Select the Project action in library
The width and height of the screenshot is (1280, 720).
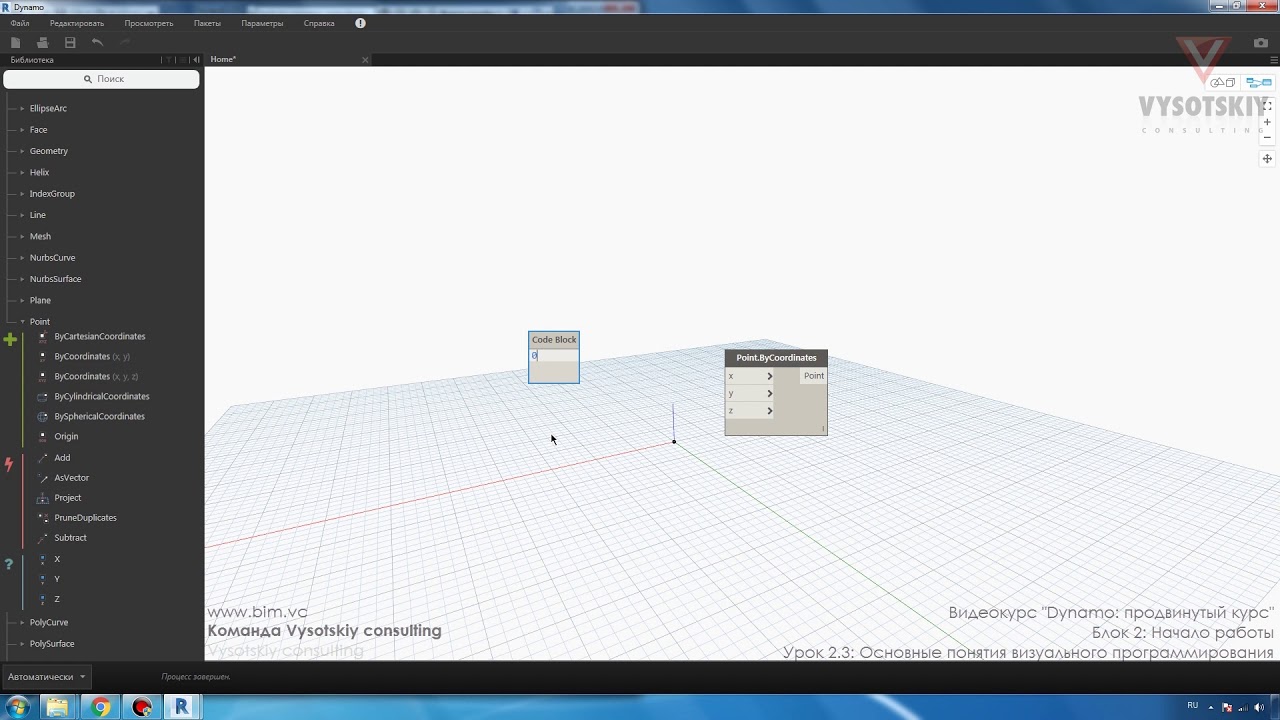point(68,498)
